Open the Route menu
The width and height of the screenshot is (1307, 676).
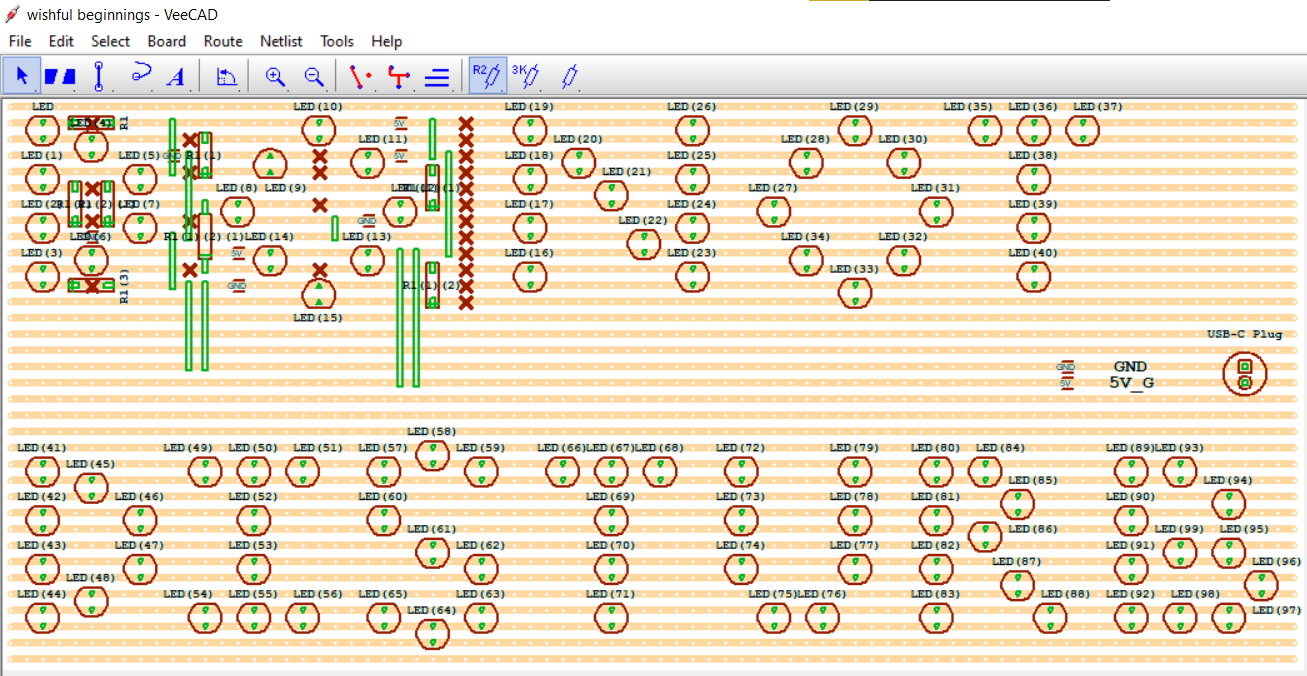tap(223, 41)
